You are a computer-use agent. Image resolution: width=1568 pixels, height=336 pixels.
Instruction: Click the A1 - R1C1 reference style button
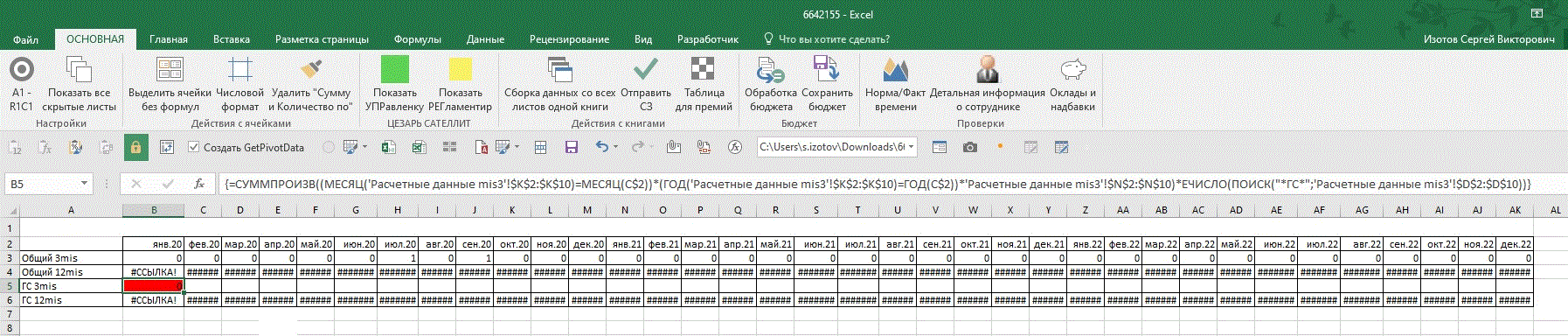pyautogui.click(x=21, y=84)
